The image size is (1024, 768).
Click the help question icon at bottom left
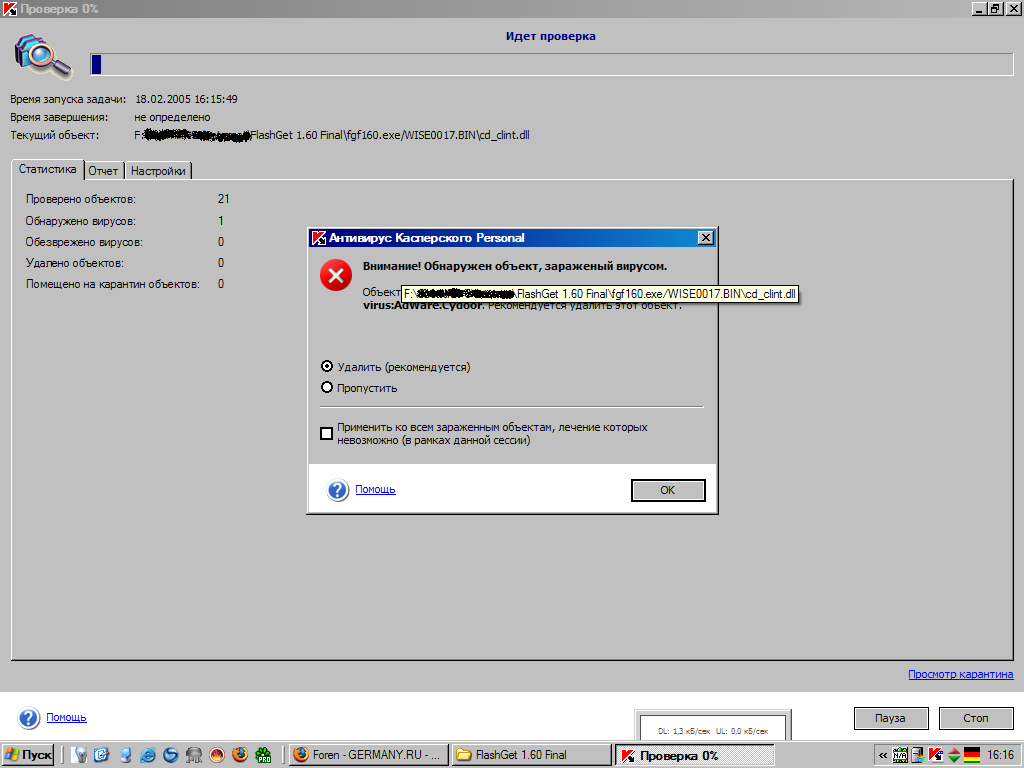[x=29, y=718]
